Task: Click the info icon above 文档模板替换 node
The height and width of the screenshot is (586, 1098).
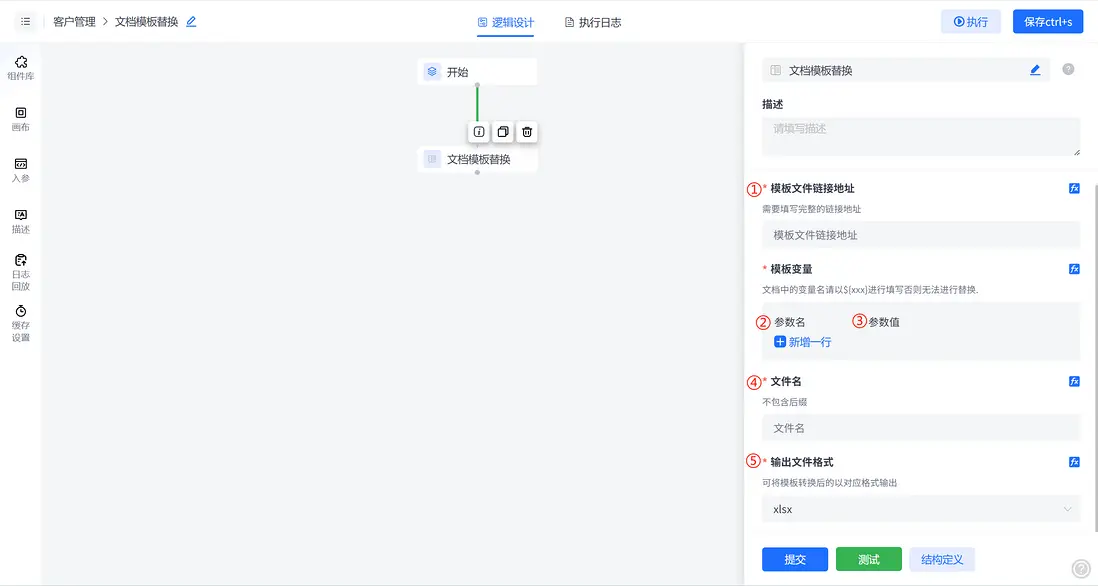Action: click(x=478, y=131)
